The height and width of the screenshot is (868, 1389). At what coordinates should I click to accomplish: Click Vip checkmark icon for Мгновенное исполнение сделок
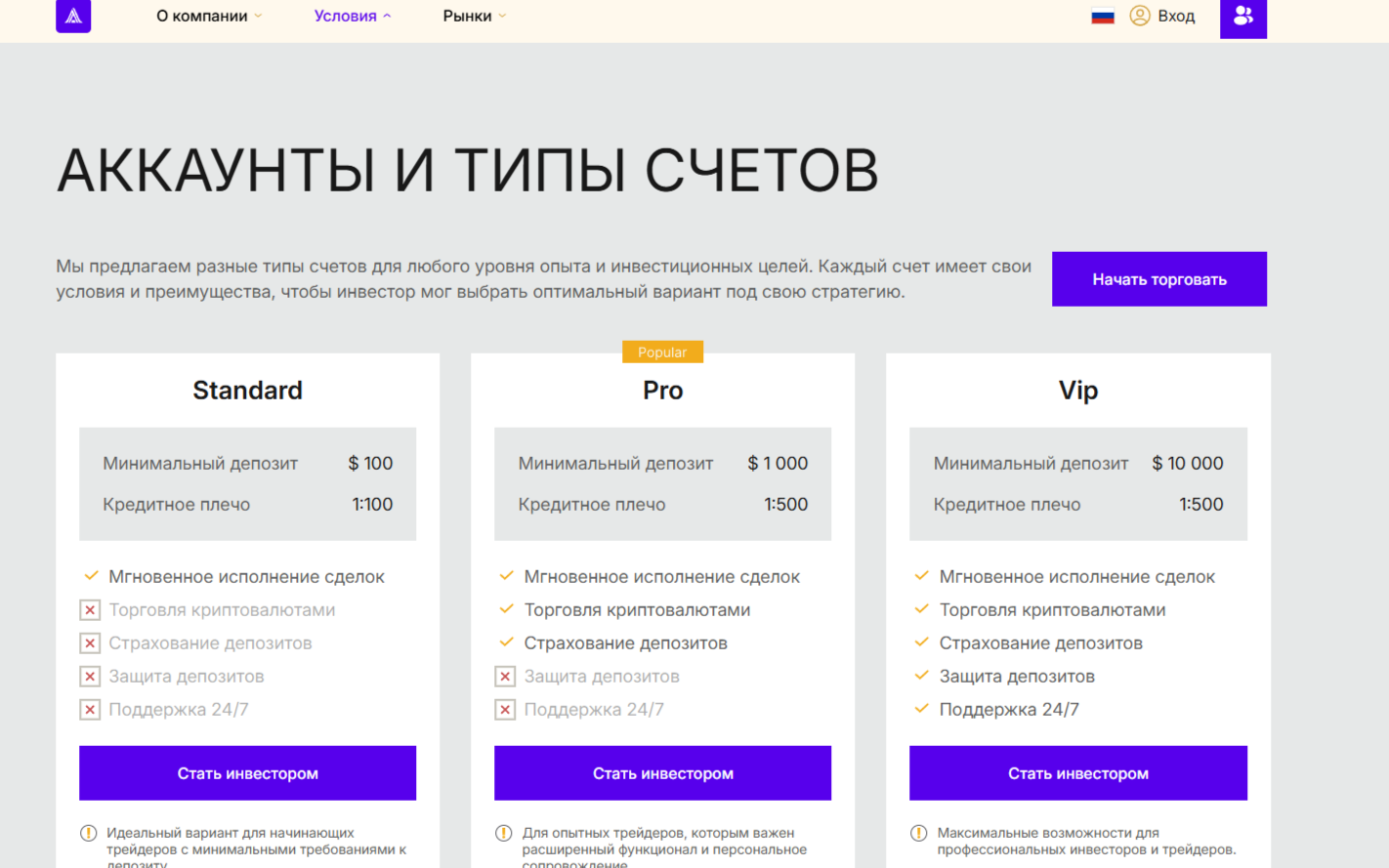921,576
